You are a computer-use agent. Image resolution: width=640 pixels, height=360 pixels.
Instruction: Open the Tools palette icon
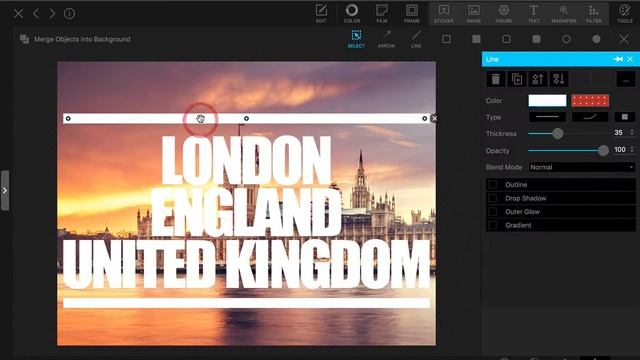(x=624, y=13)
